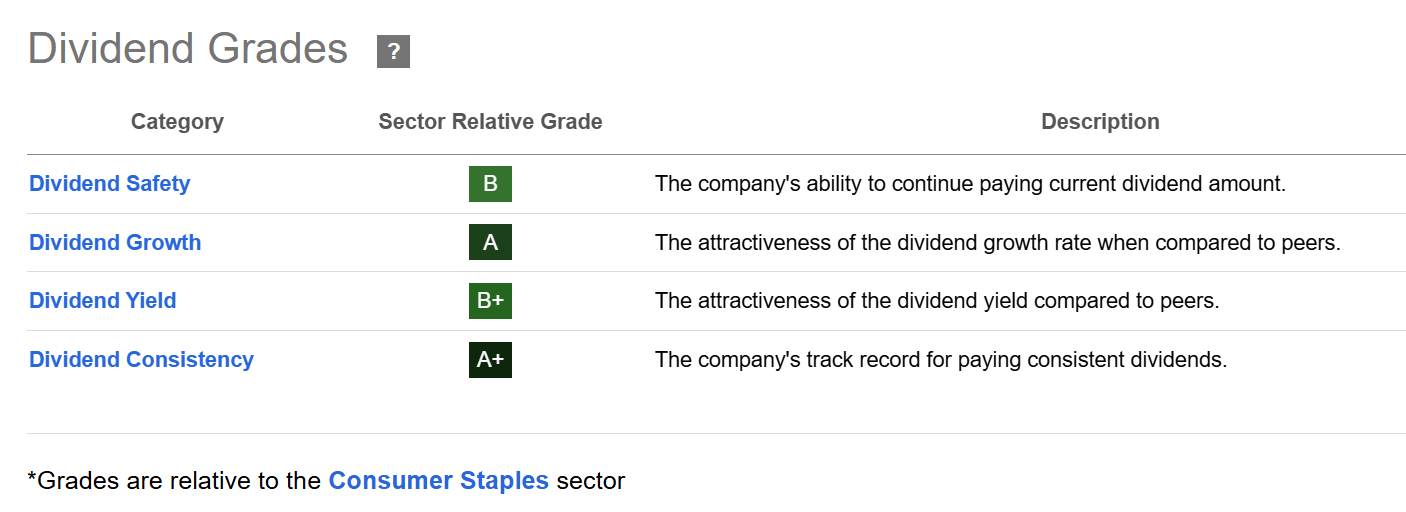This screenshot has height=512, width=1406.
Task: Click the dividend growth rate description text
Action: click(x=997, y=243)
